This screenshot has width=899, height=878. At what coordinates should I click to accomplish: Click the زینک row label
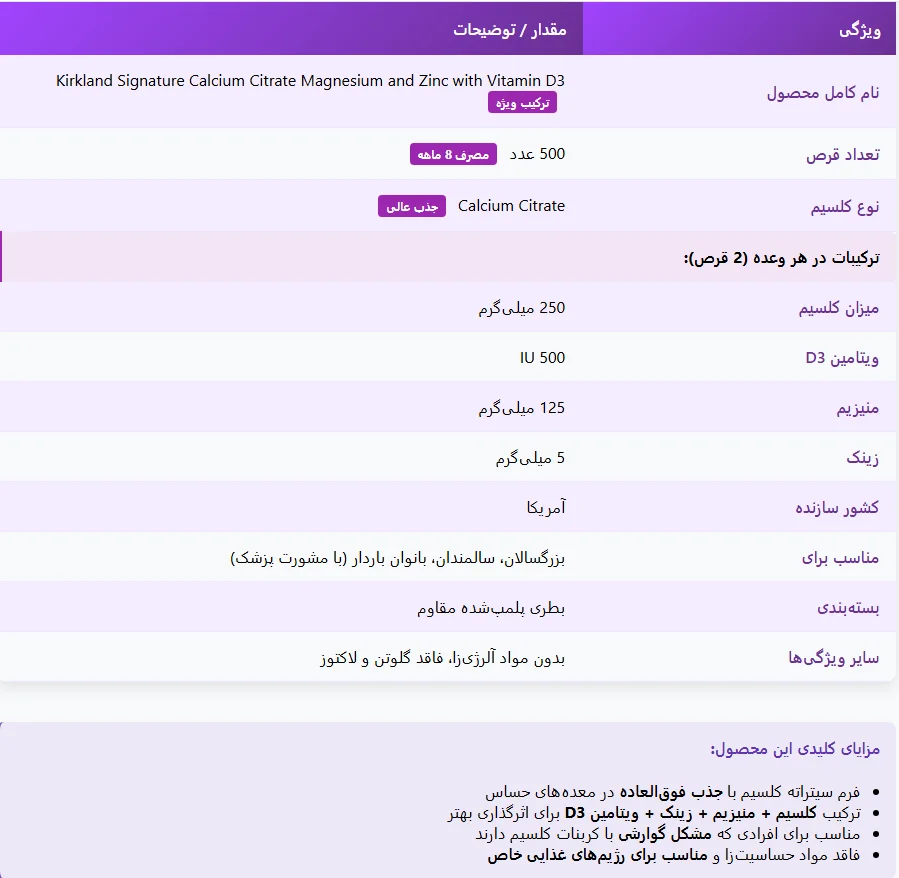(x=862, y=458)
